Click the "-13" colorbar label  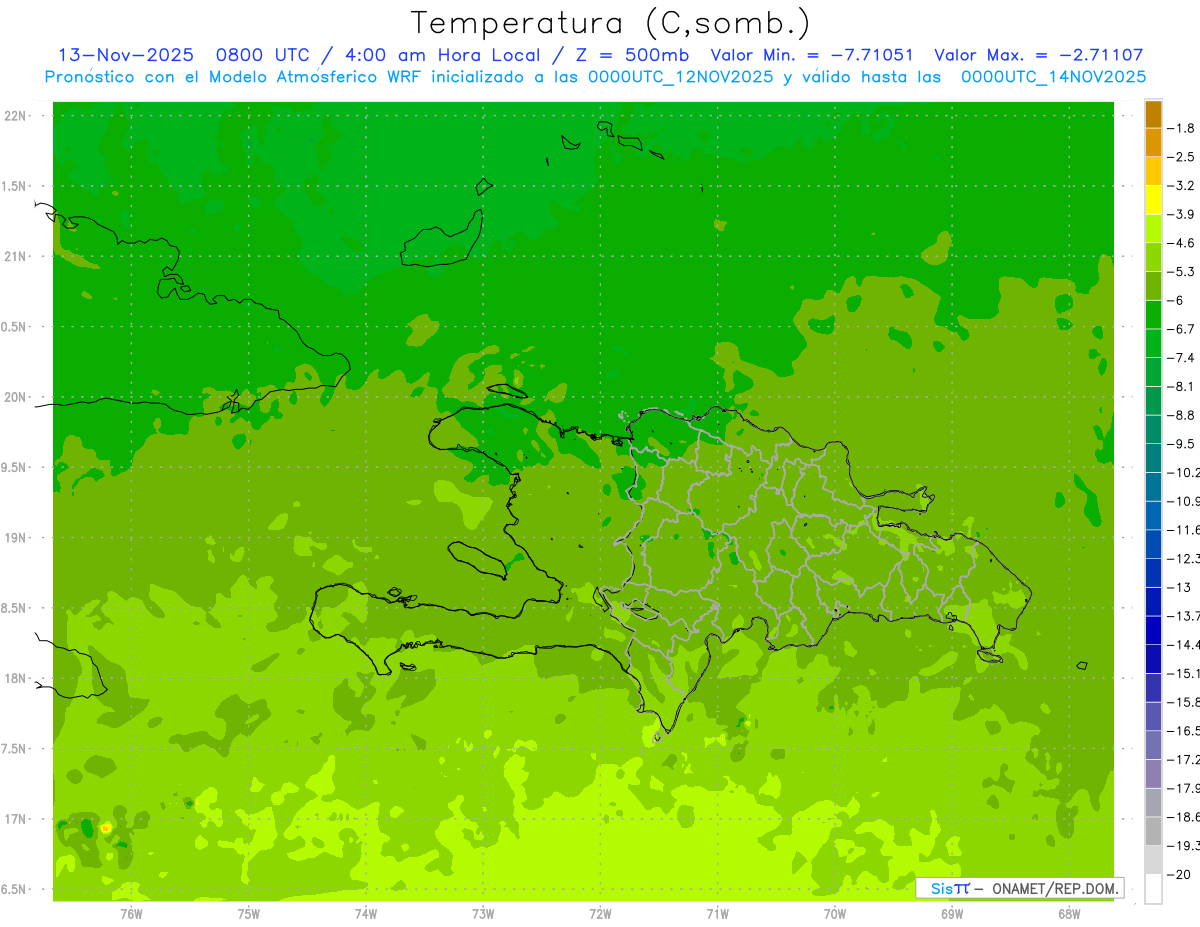pos(1180,587)
